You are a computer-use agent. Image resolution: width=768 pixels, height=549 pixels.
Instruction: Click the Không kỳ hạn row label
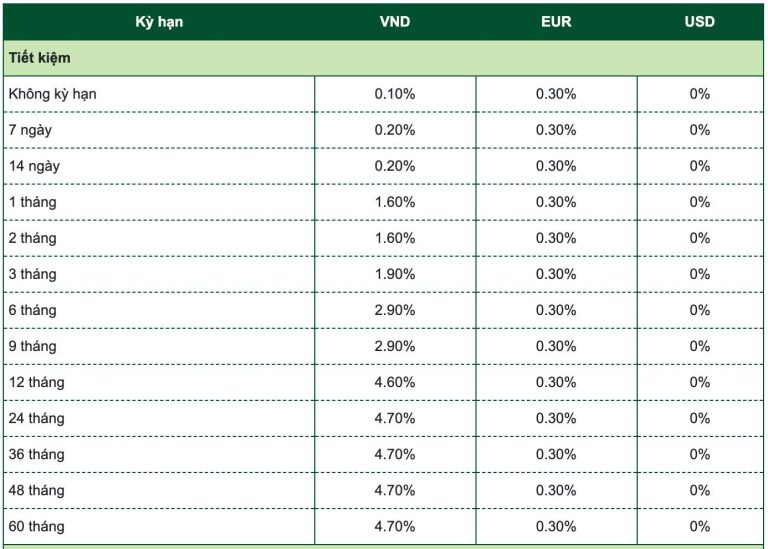52,94
